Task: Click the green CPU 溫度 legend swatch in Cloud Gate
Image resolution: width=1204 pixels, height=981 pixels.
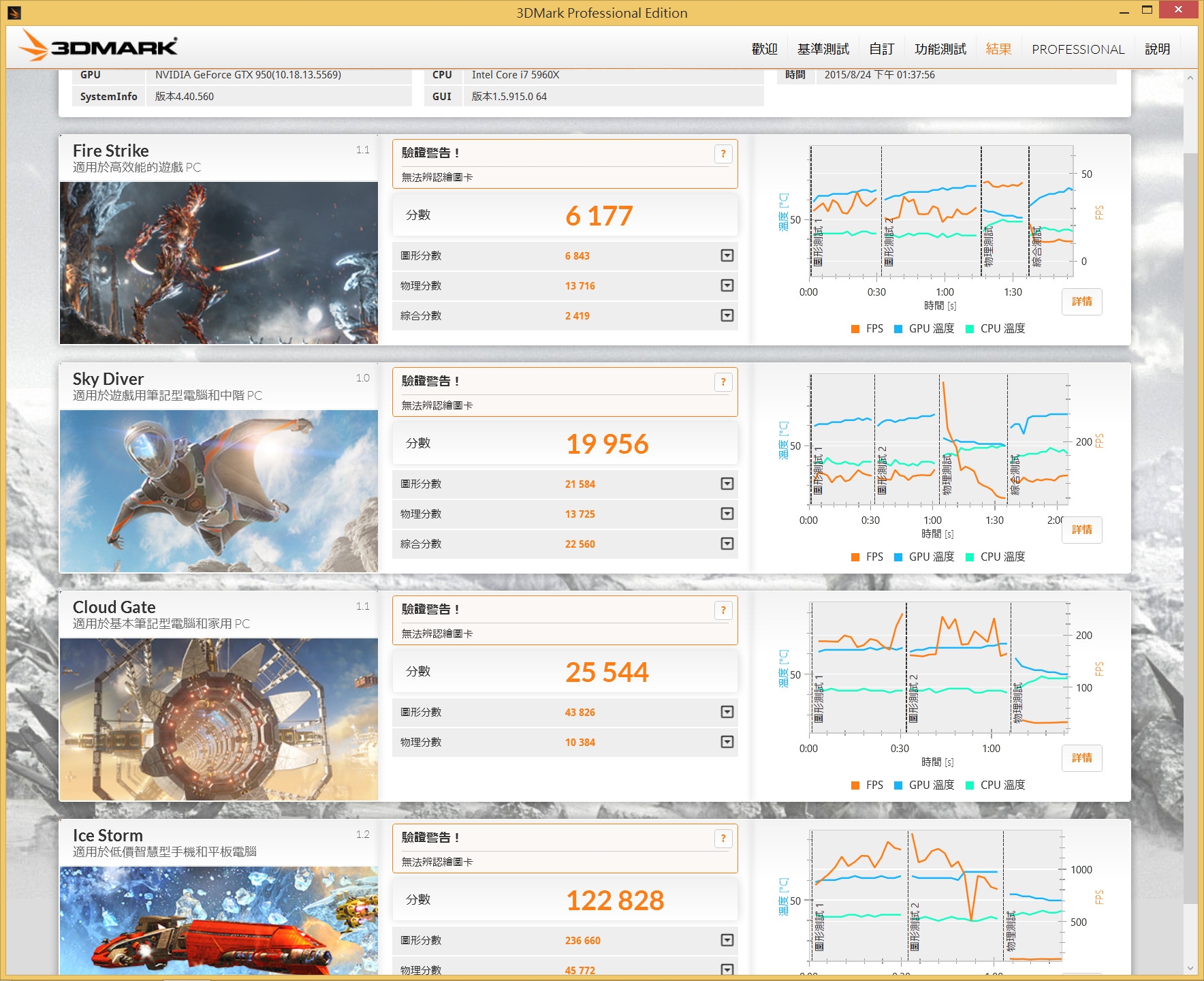Action: coord(969,785)
